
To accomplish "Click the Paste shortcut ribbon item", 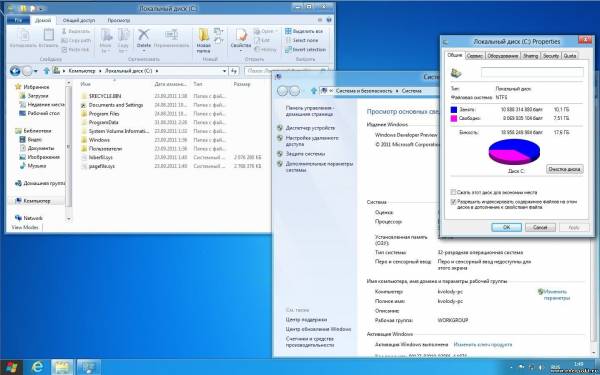I will point(75,49).
